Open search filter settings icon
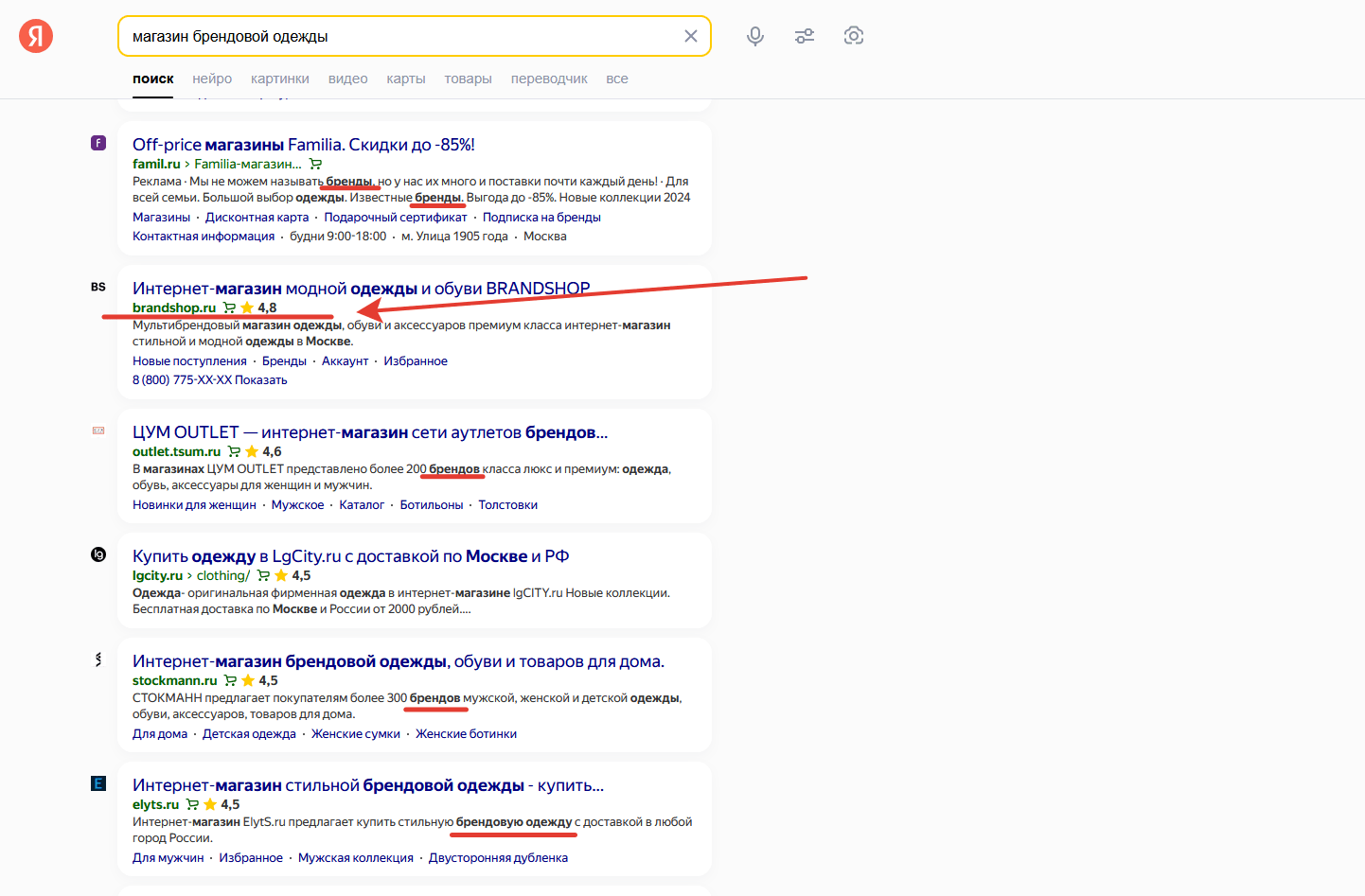Screen dimensions: 1365x896 click(805, 36)
